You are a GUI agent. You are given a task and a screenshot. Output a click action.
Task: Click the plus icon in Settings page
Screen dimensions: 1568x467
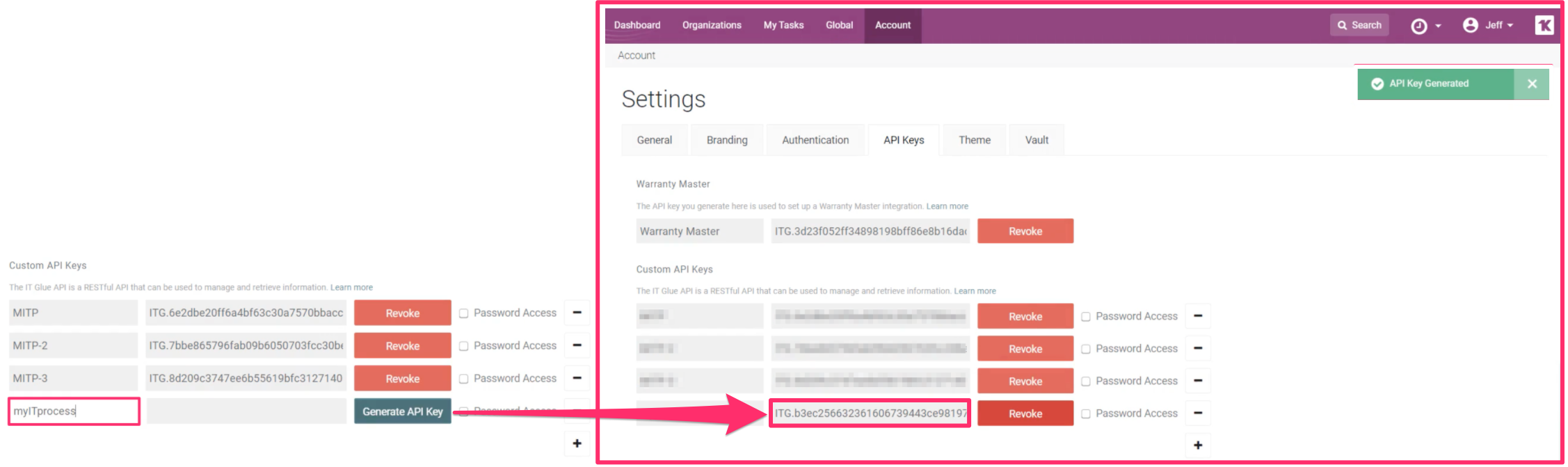(x=1198, y=445)
